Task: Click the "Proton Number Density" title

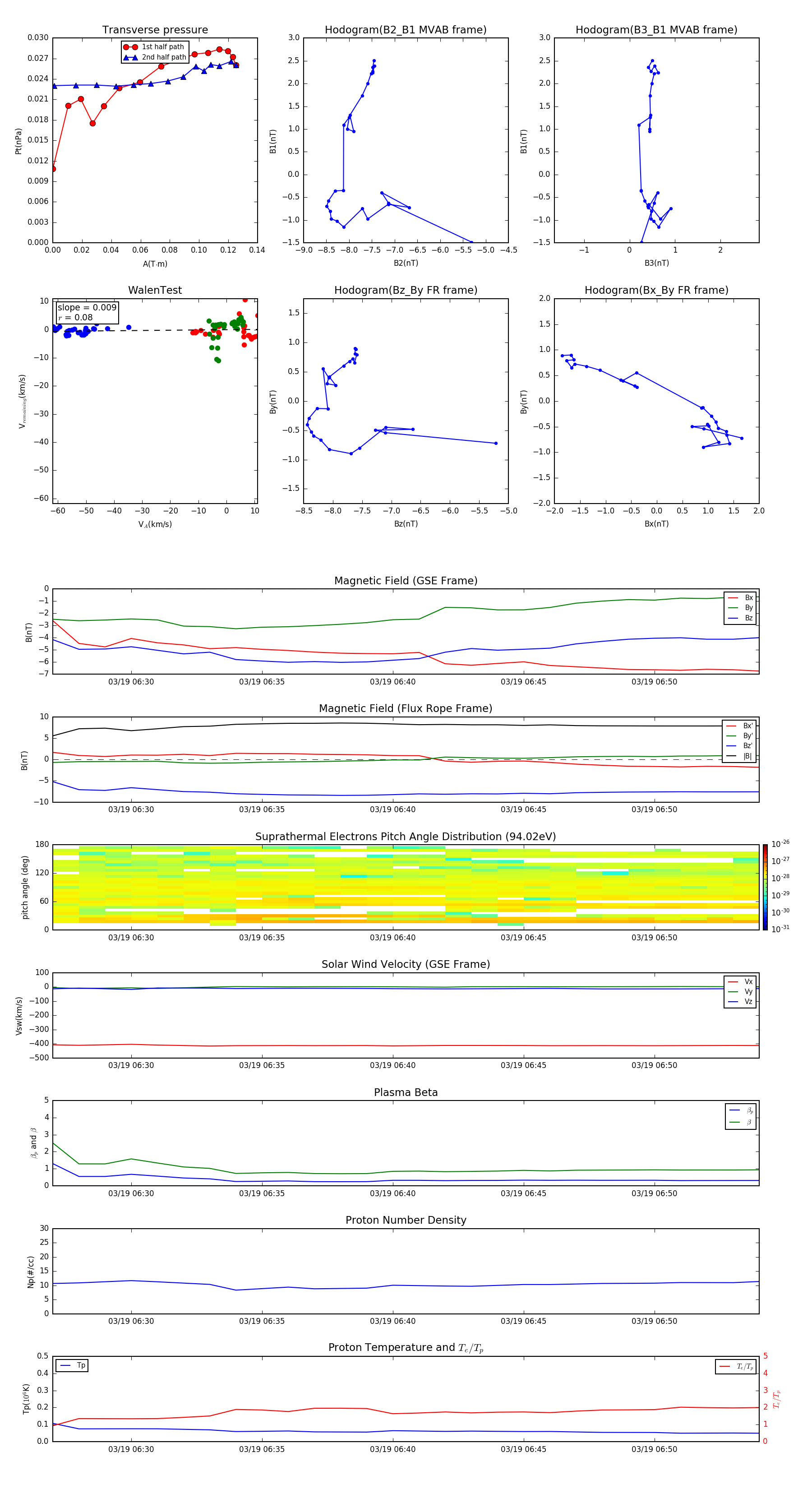Action: point(406,1220)
